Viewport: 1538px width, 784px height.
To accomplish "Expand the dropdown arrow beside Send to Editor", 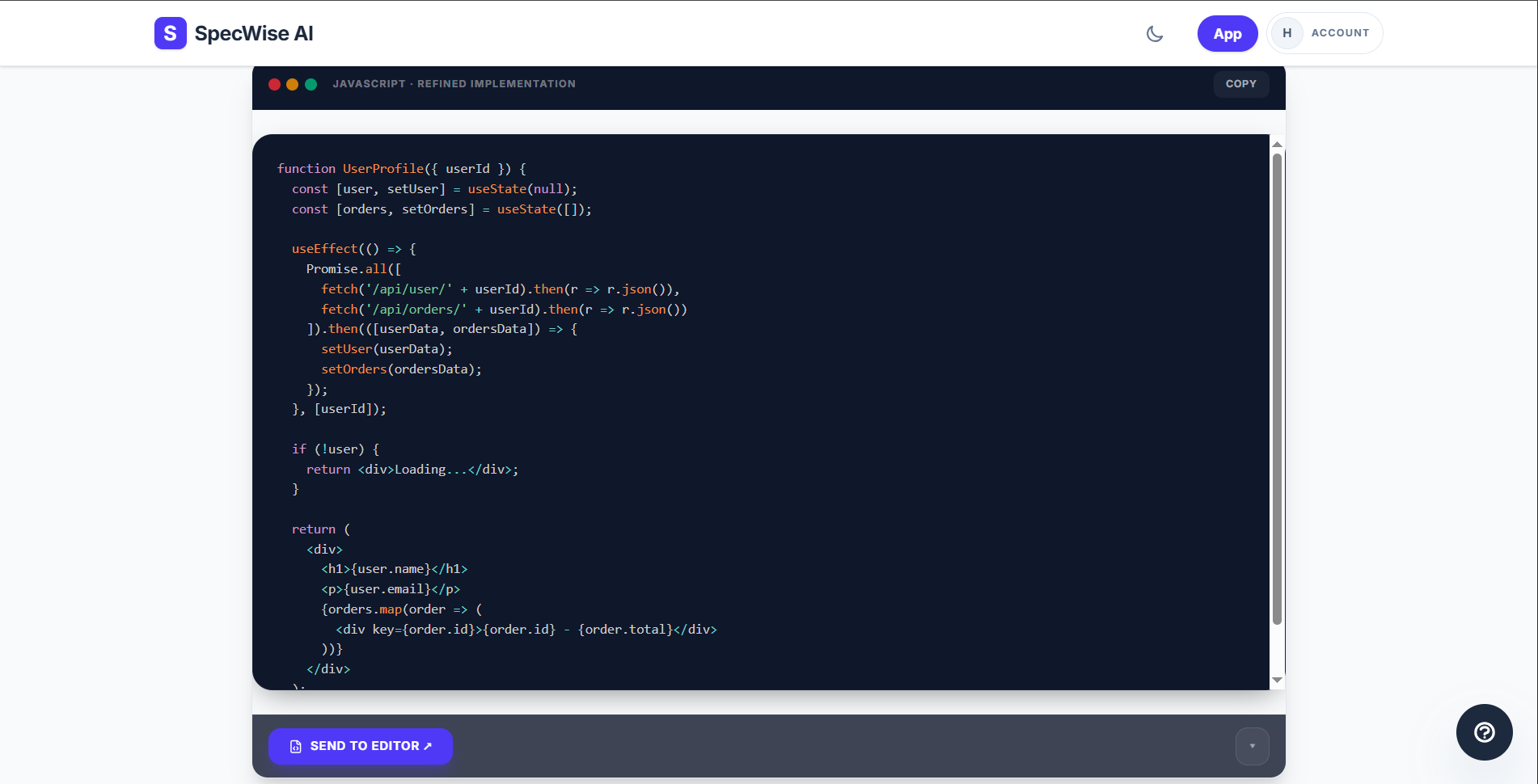I will click(1252, 746).
